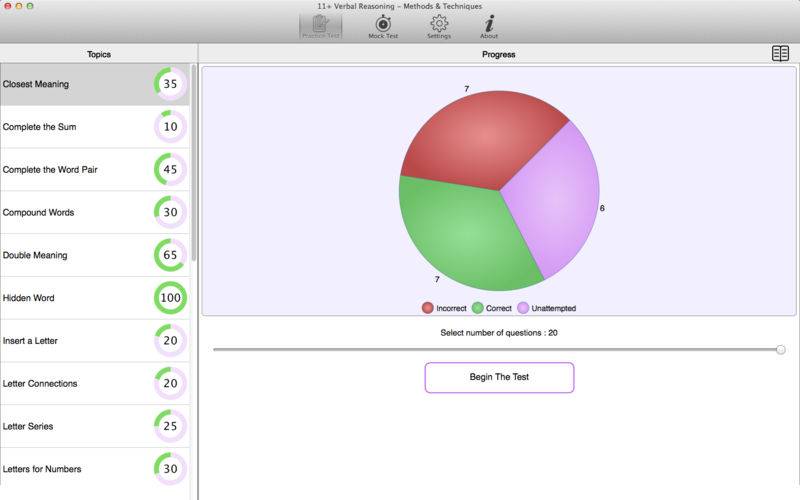Click the 65 progress ring for Double Meaning
This screenshot has height=500, width=800.
coord(170,255)
